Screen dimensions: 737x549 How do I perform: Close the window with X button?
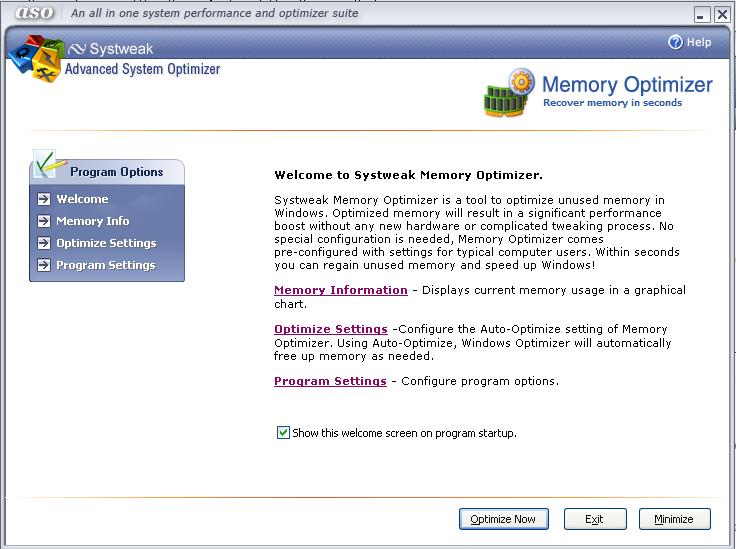click(x=722, y=15)
